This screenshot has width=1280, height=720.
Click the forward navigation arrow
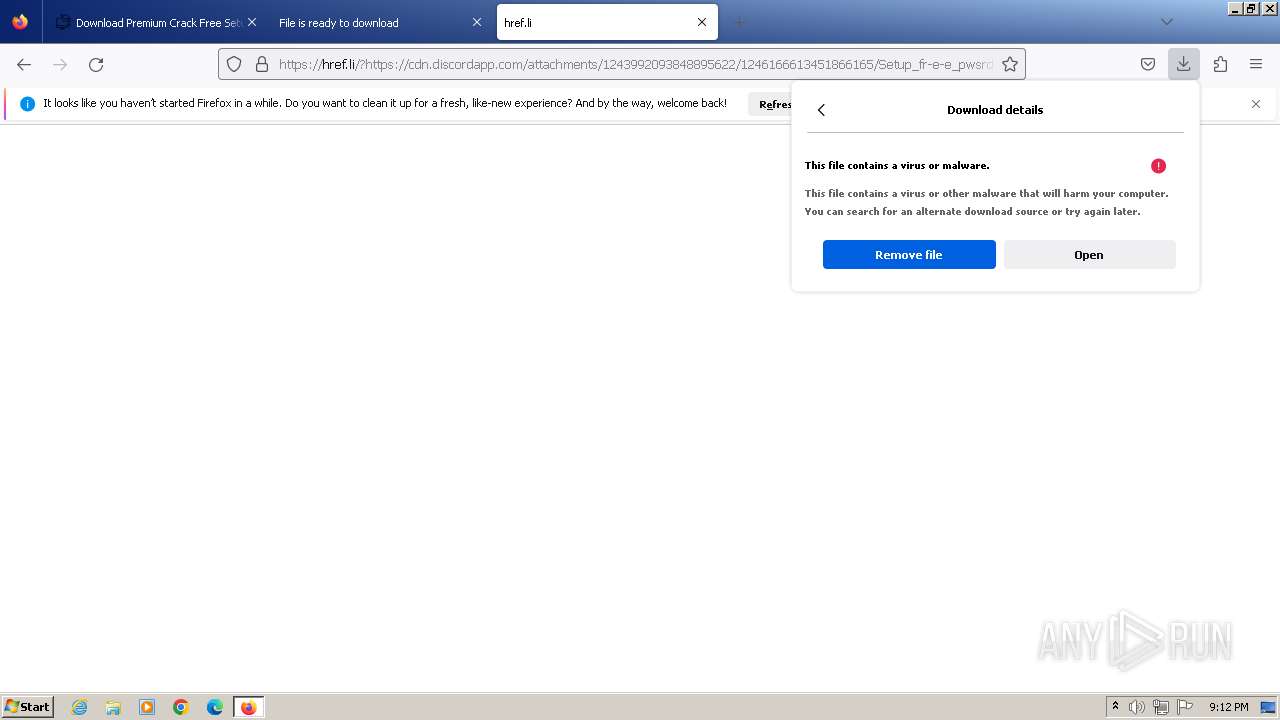tap(60, 64)
